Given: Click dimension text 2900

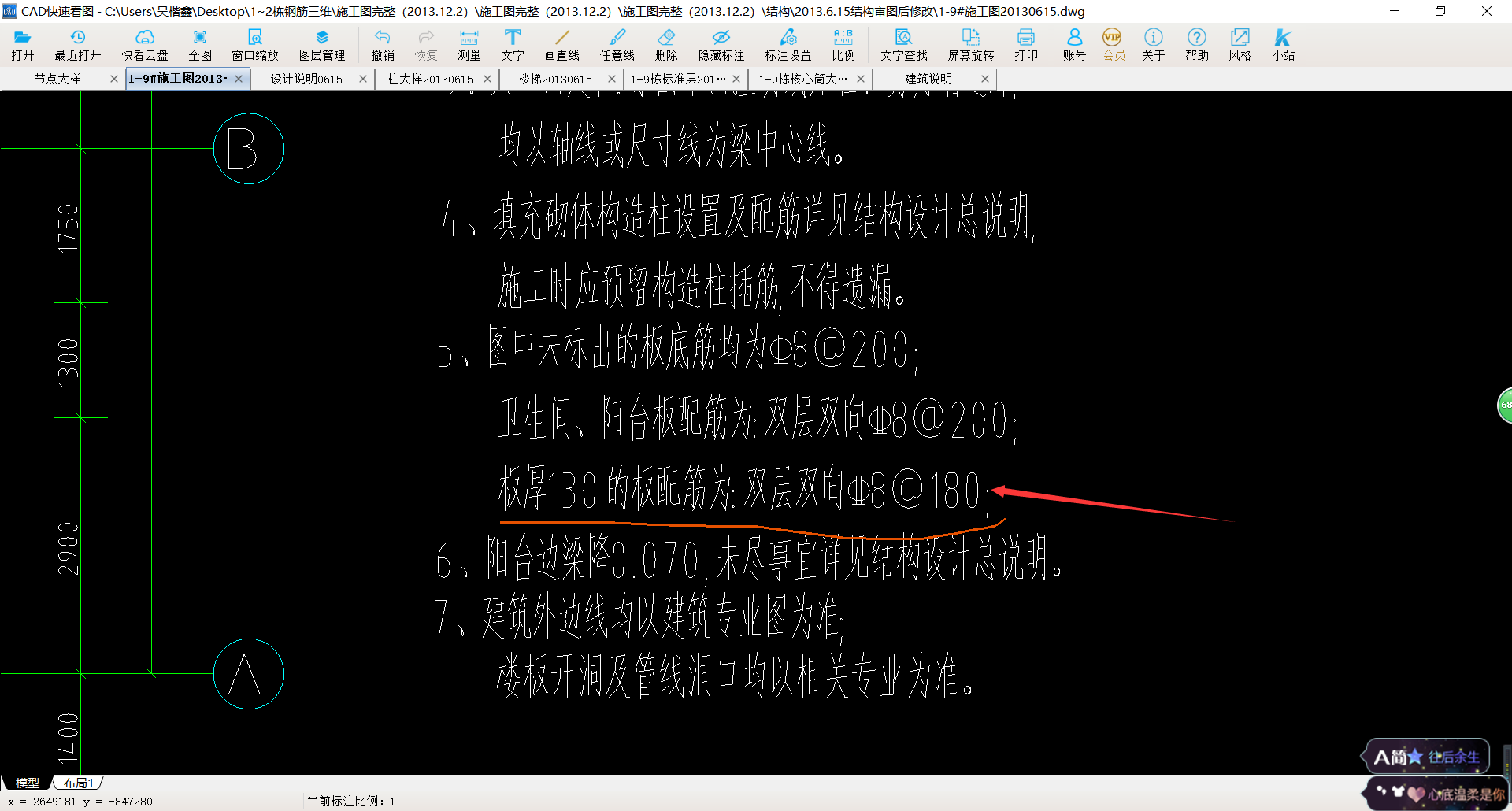Looking at the screenshot, I should point(69,549).
